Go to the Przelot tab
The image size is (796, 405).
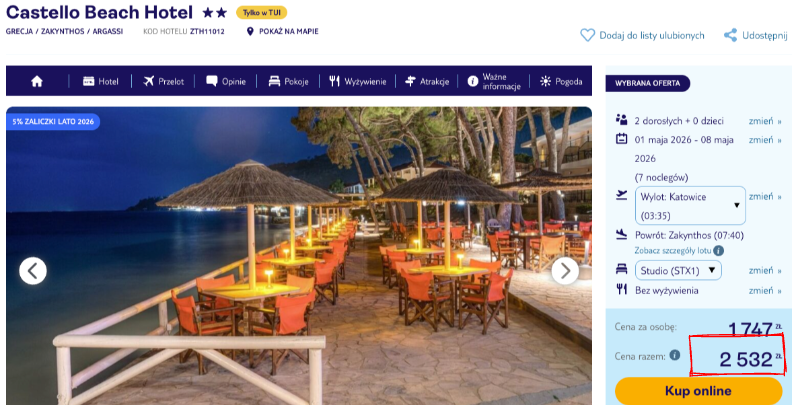pyautogui.click(x=163, y=81)
